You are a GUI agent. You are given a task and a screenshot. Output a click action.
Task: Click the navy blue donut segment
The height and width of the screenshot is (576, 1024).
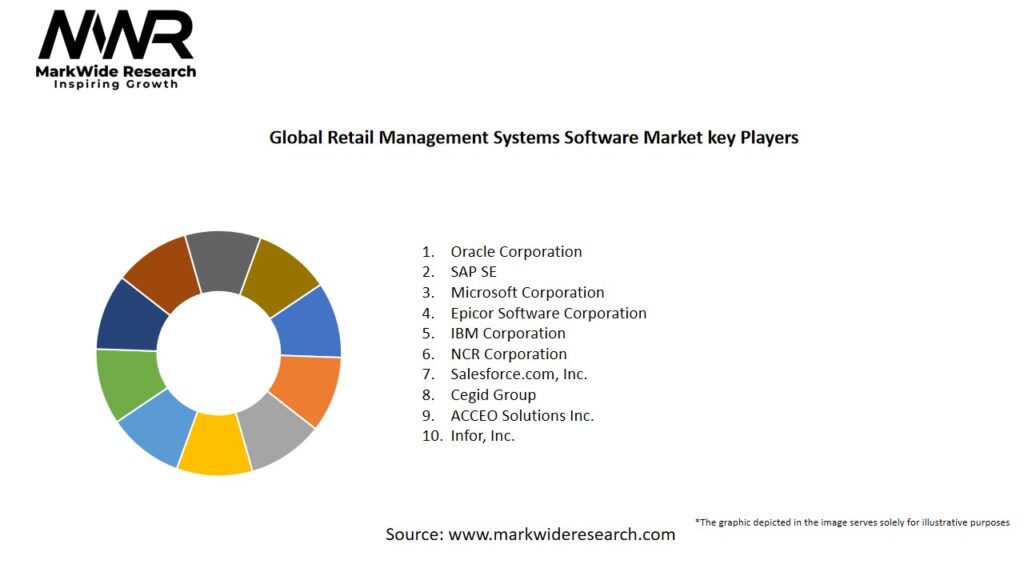click(131, 318)
